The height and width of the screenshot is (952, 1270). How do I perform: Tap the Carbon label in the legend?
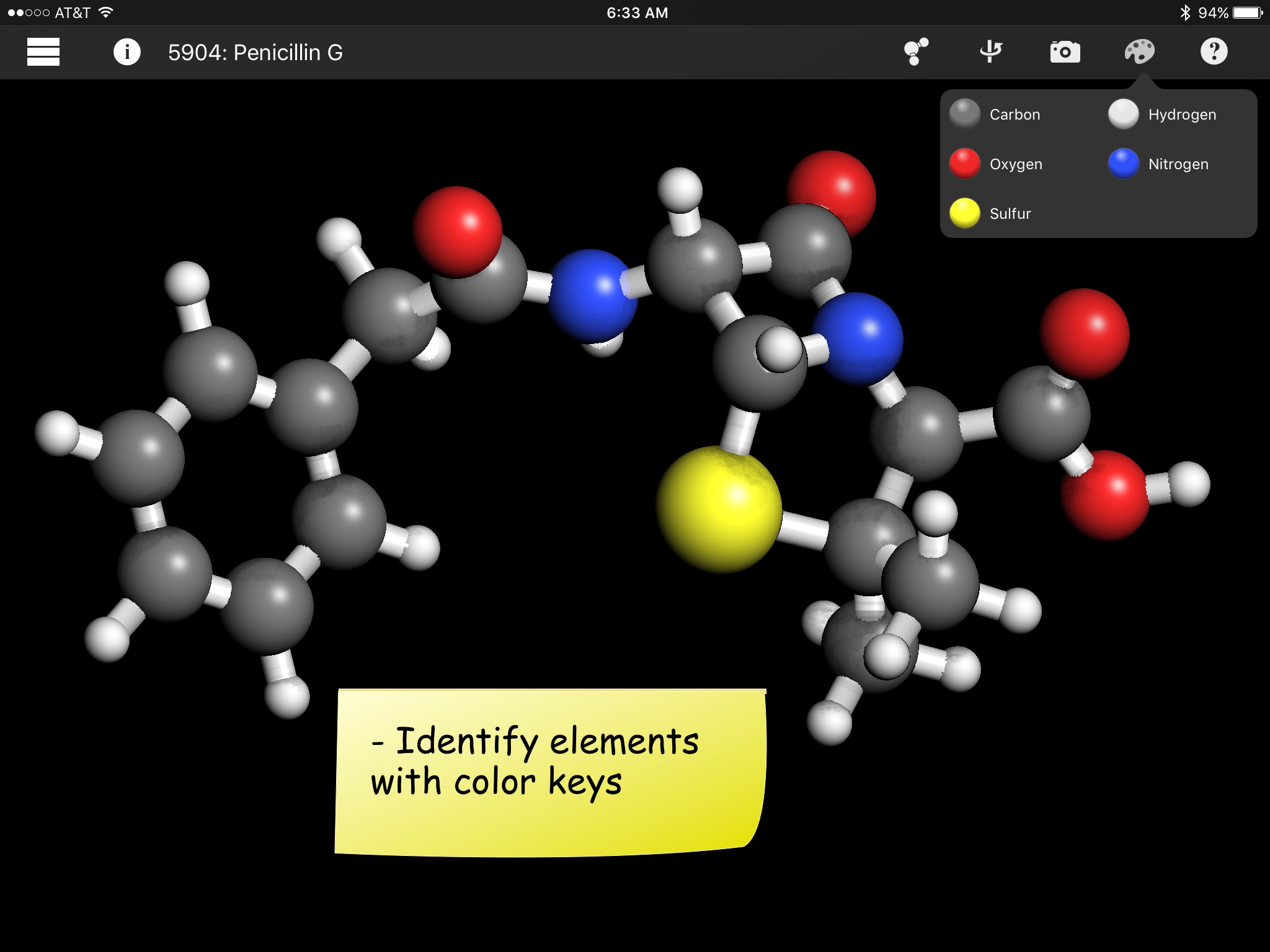(x=1015, y=115)
